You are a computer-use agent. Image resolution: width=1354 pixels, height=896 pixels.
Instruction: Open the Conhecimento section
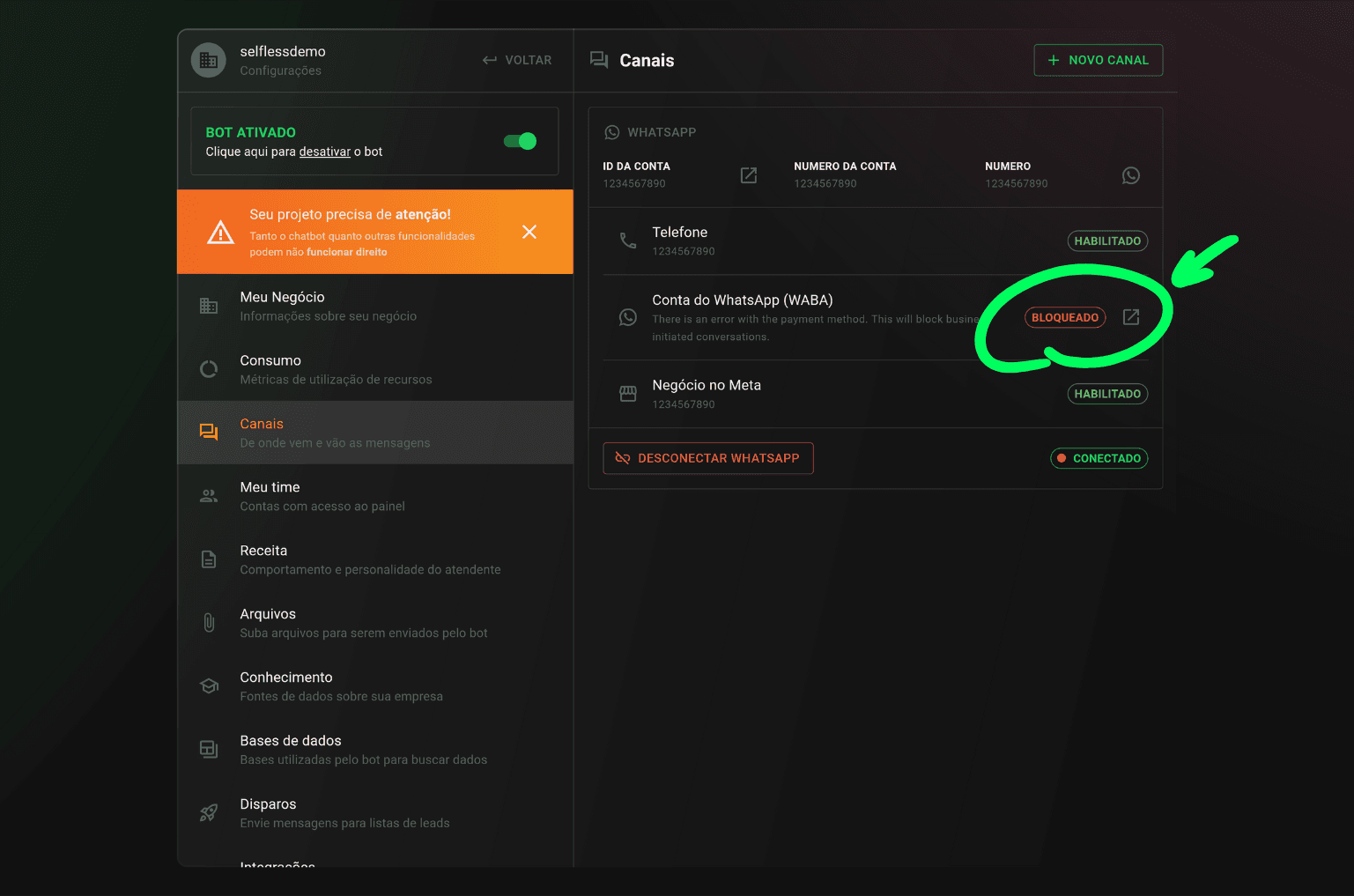[x=375, y=686]
